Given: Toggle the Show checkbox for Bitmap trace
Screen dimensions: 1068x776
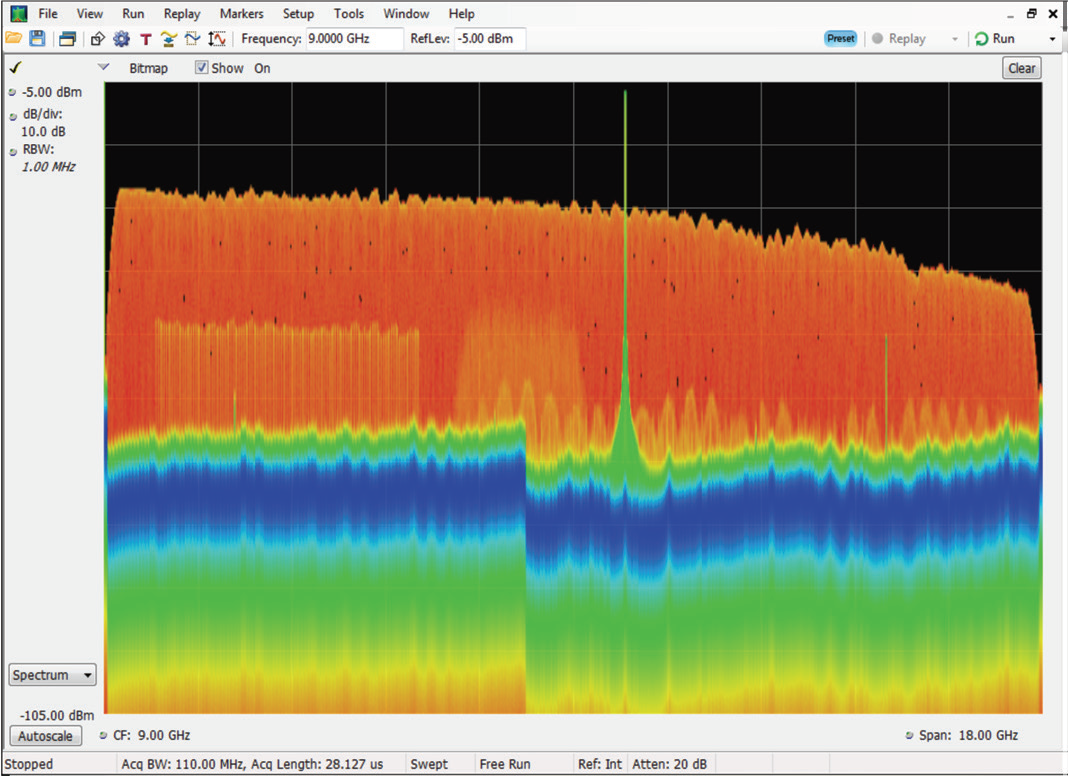Looking at the screenshot, I should tap(201, 68).
